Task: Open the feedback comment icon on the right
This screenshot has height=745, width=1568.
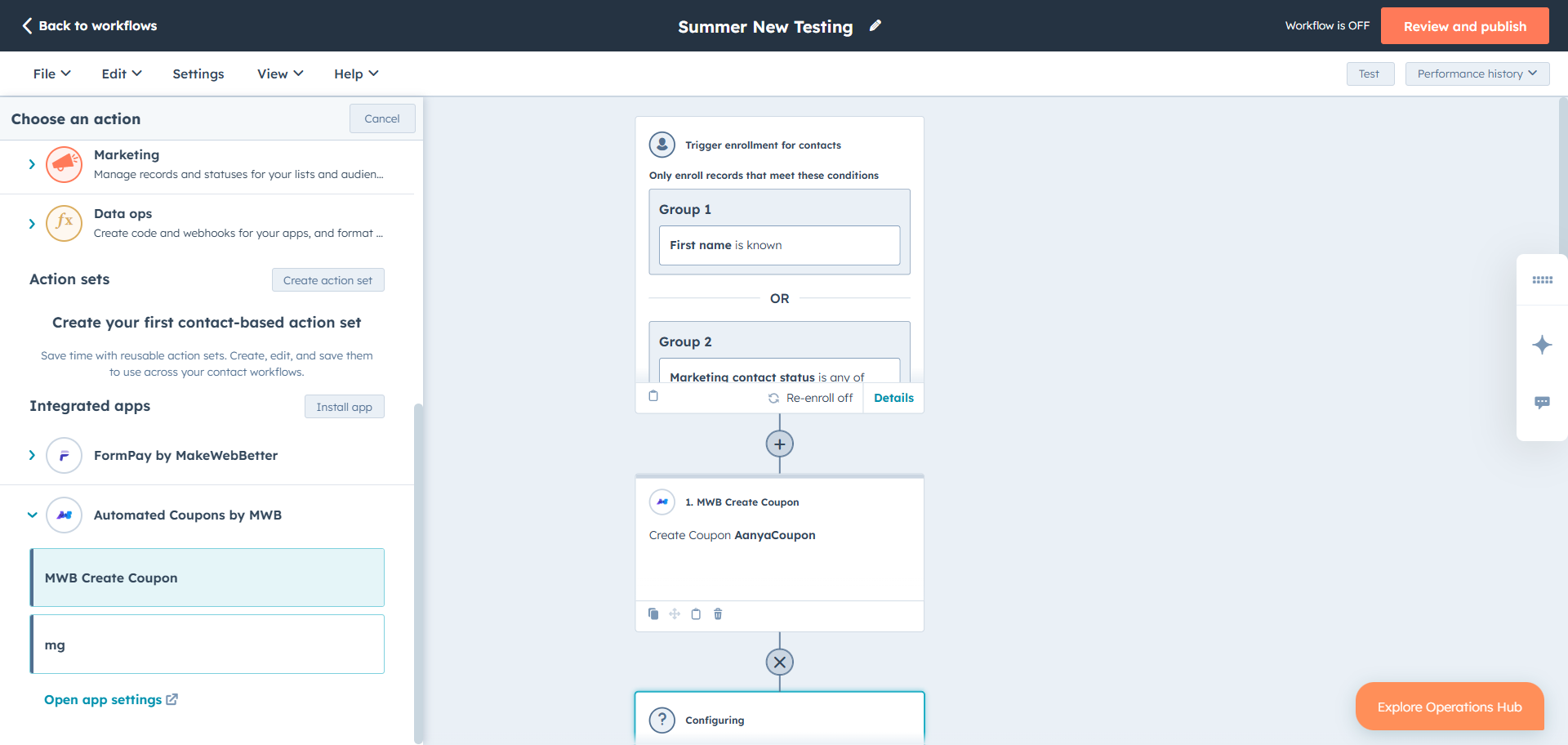Action: [1542, 402]
